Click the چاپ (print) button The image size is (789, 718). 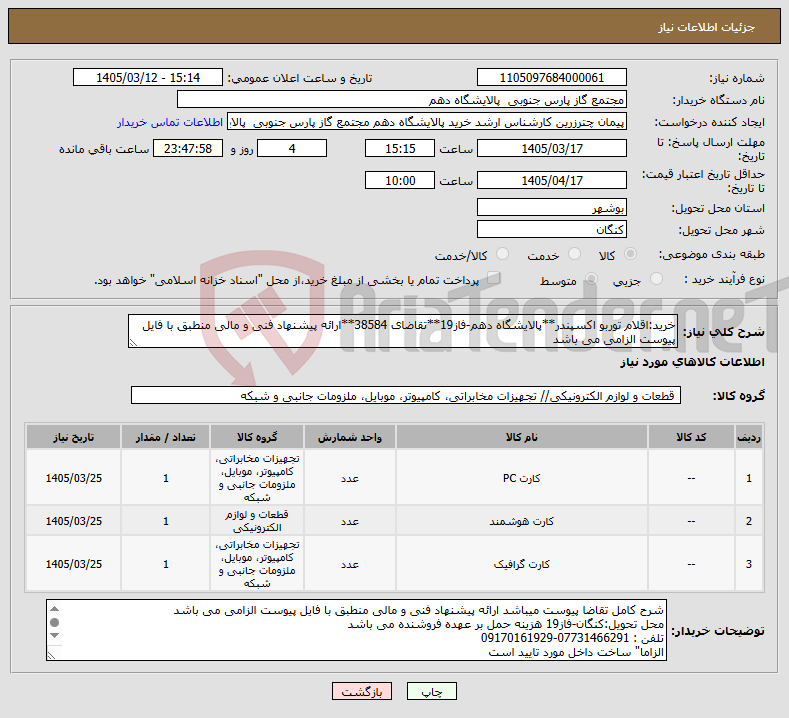(x=432, y=691)
